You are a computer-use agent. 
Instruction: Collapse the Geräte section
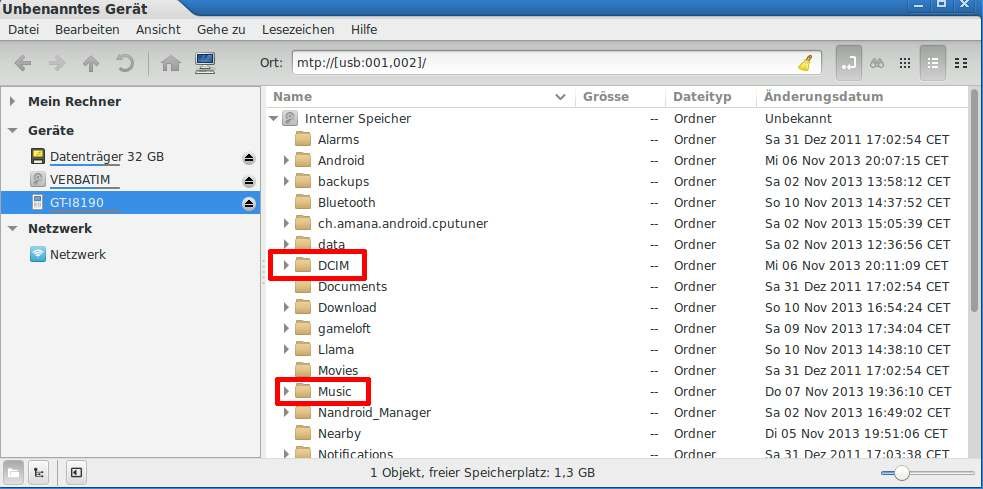(x=13, y=130)
